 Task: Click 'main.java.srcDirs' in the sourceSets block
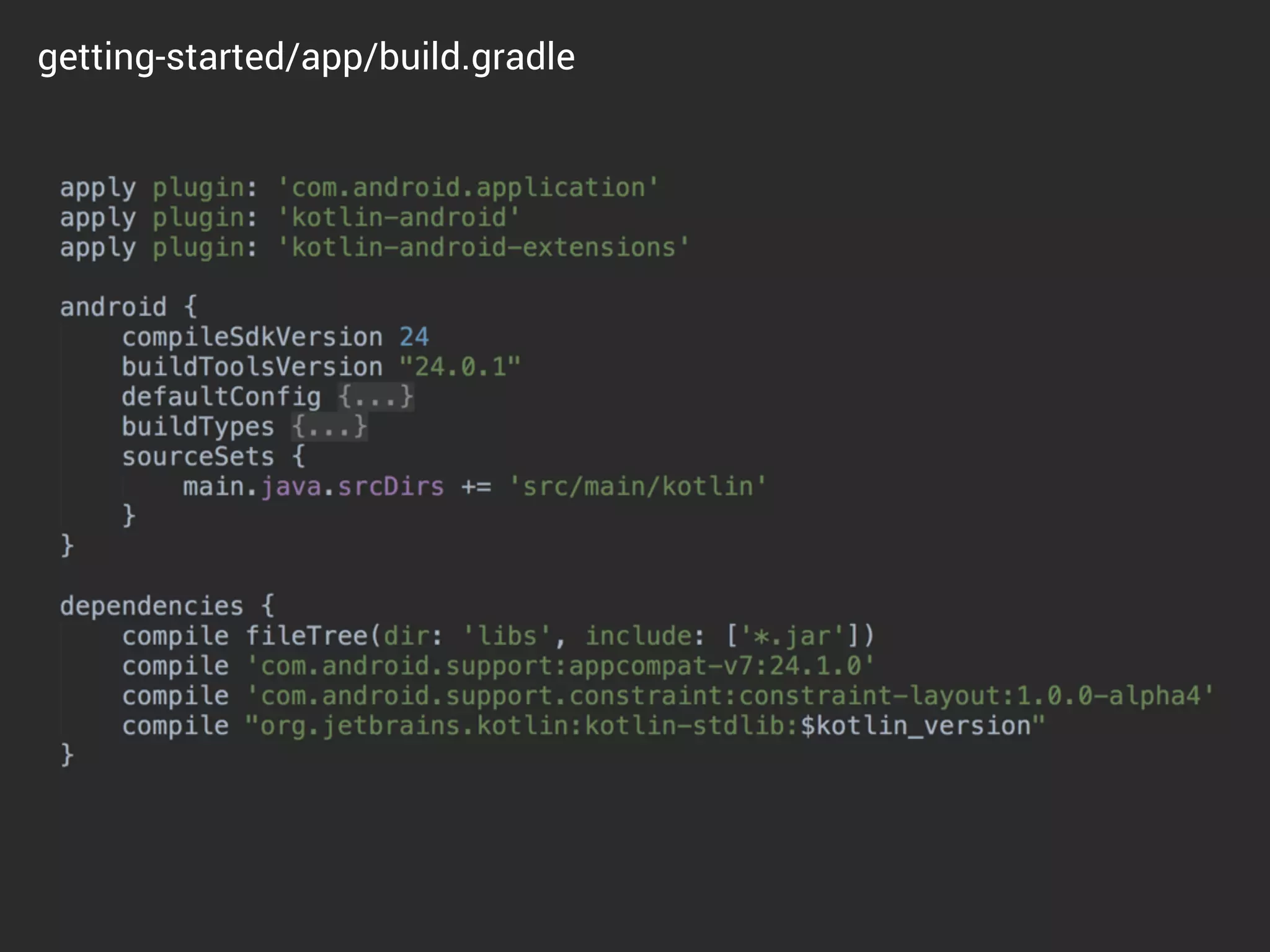click(x=314, y=487)
